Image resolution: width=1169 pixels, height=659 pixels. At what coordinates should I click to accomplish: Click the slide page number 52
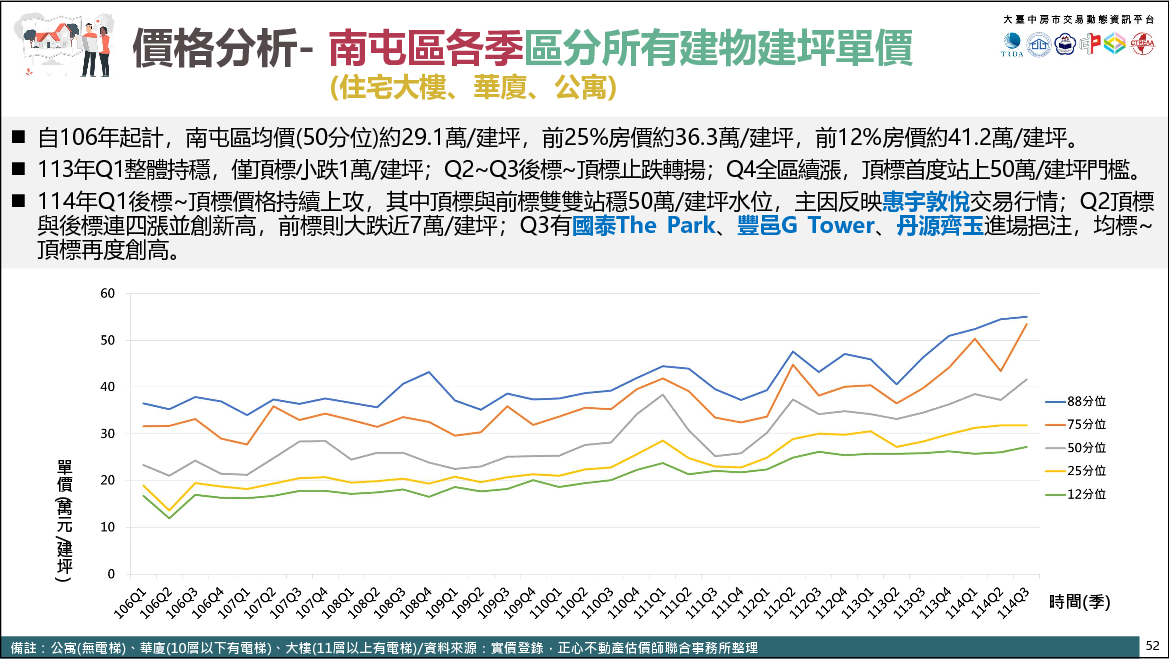(1152, 646)
